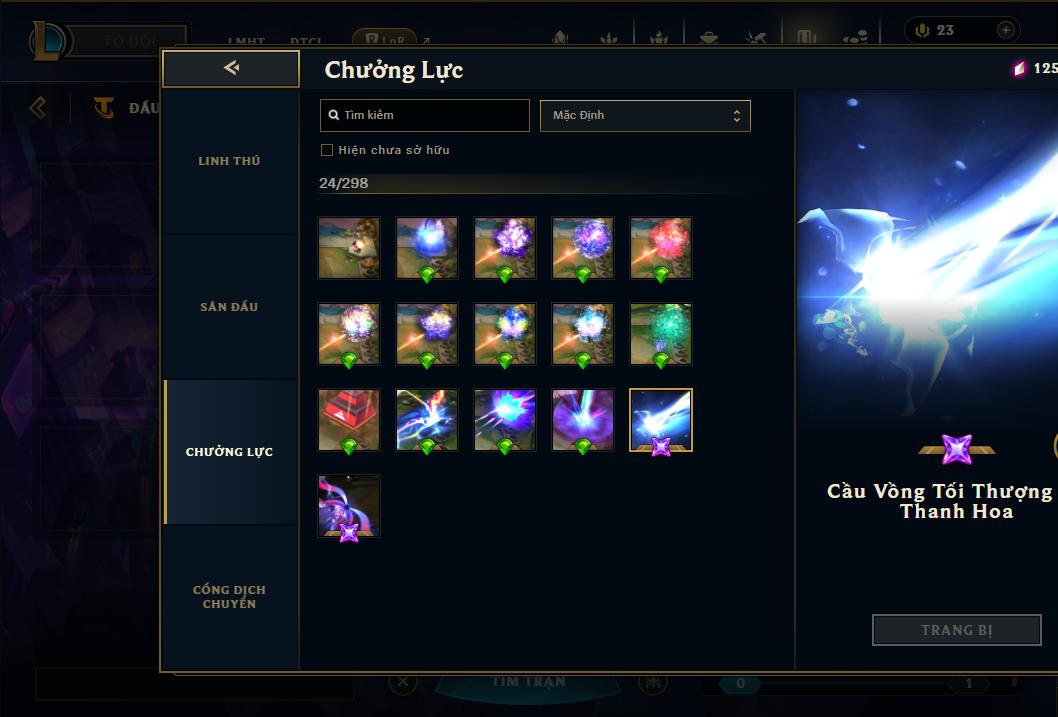Select the green orb boom thumbnail
The image size is (1058, 717).
point(661,334)
